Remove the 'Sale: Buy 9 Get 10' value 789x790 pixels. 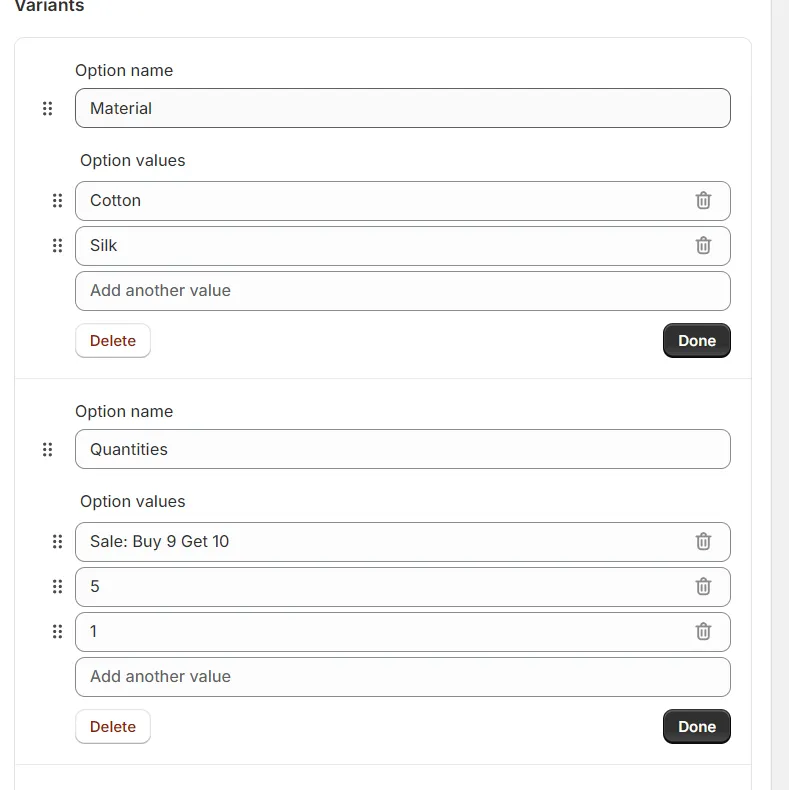coord(703,542)
